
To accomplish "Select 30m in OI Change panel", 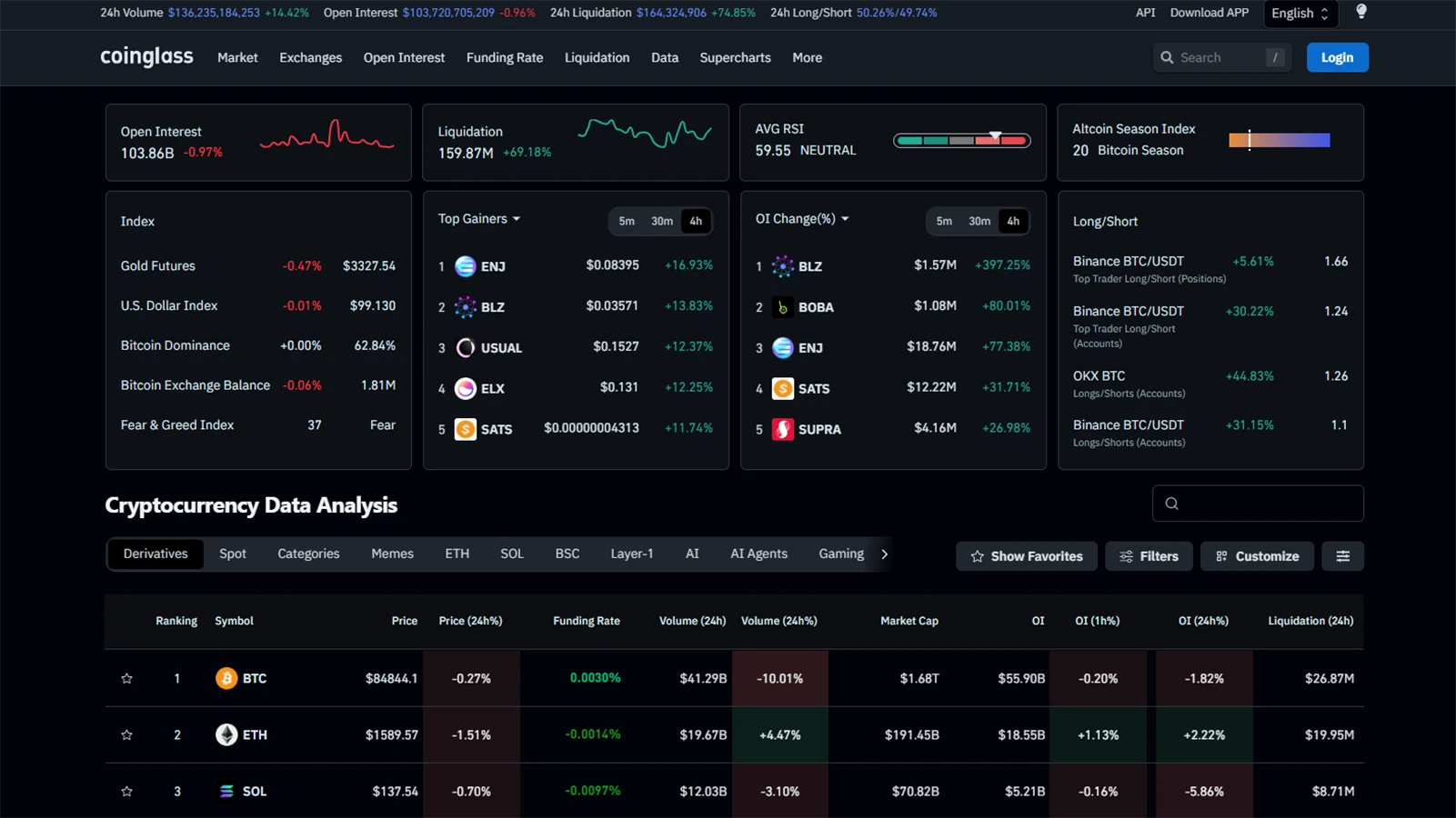I will [x=979, y=221].
